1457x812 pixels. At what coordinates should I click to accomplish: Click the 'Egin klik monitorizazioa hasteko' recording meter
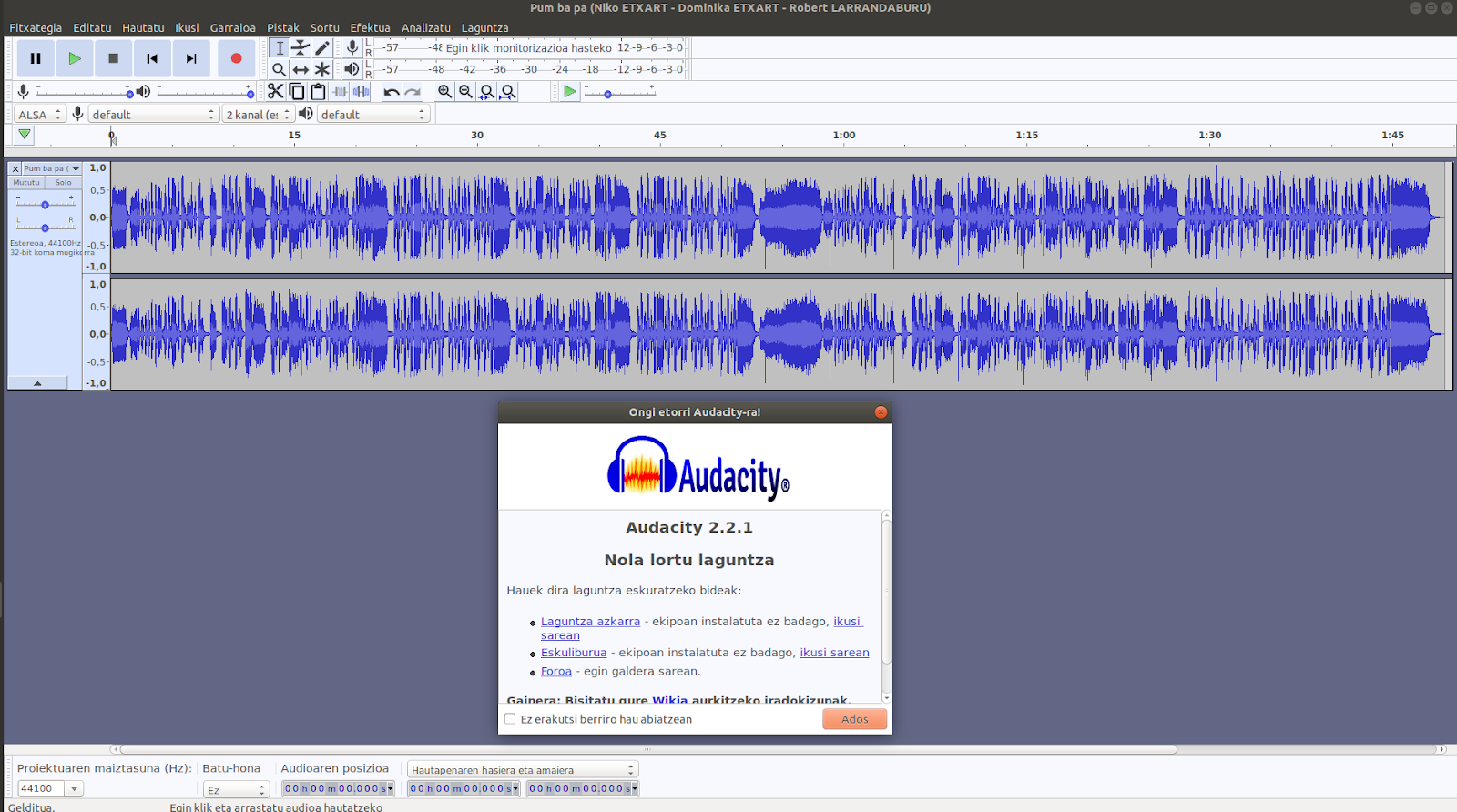coord(529,48)
